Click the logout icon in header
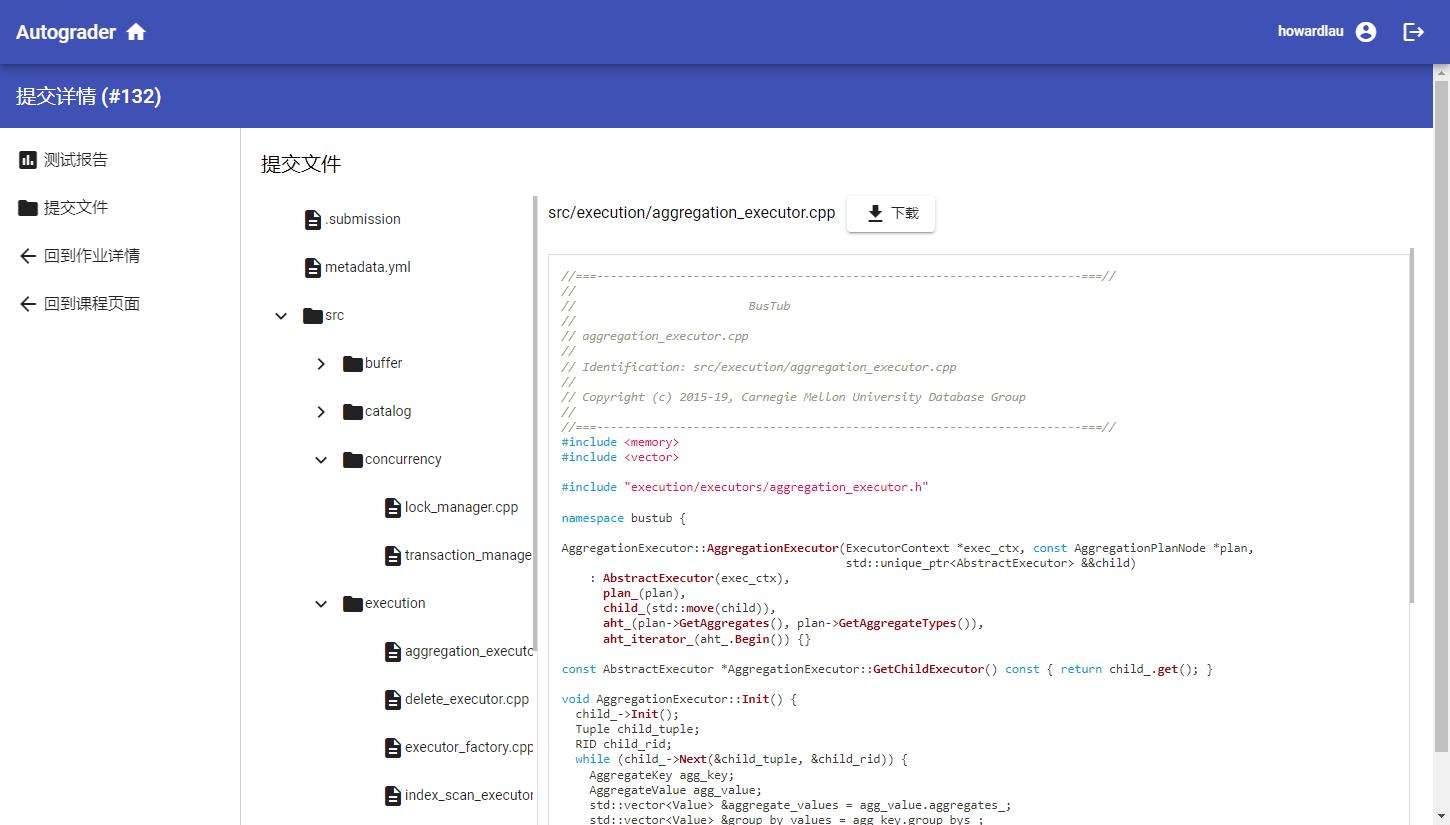 (1414, 32)
